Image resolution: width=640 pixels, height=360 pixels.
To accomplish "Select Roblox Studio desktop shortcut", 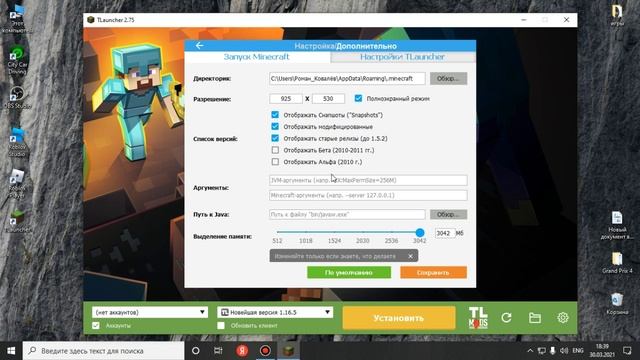I will [x=17, y=142].
